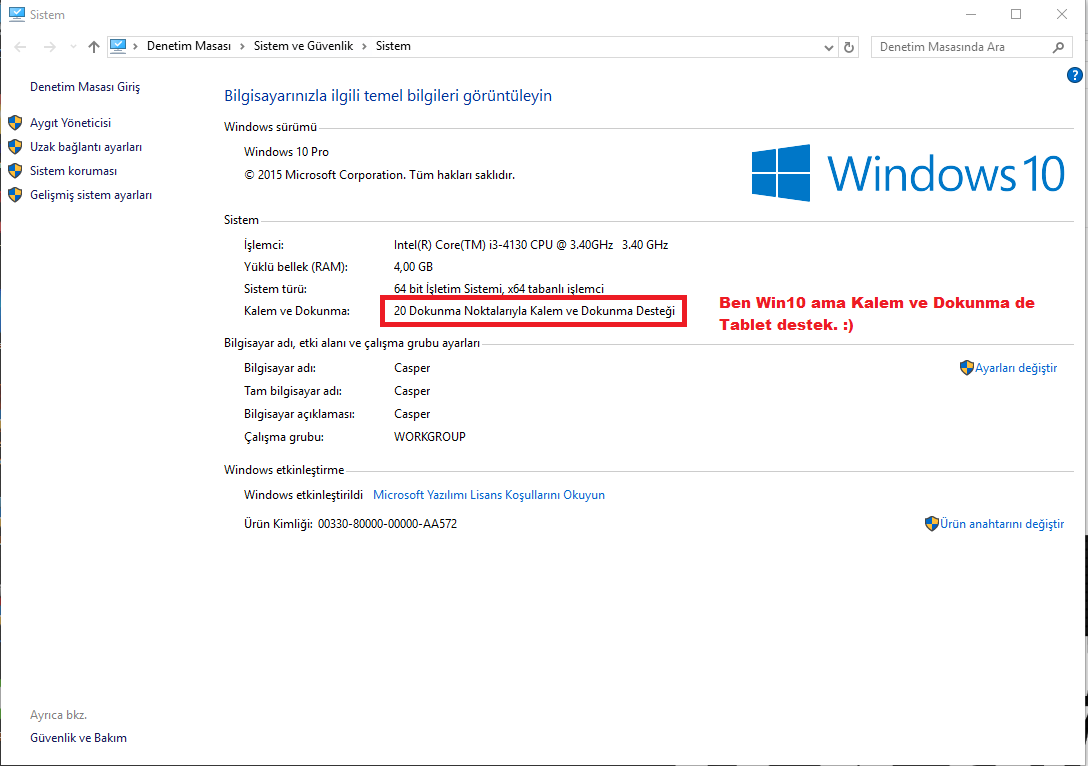Screen dimensions: 1088x766
Task: Open address bar history dropdown
Action: tap(828, 47)
